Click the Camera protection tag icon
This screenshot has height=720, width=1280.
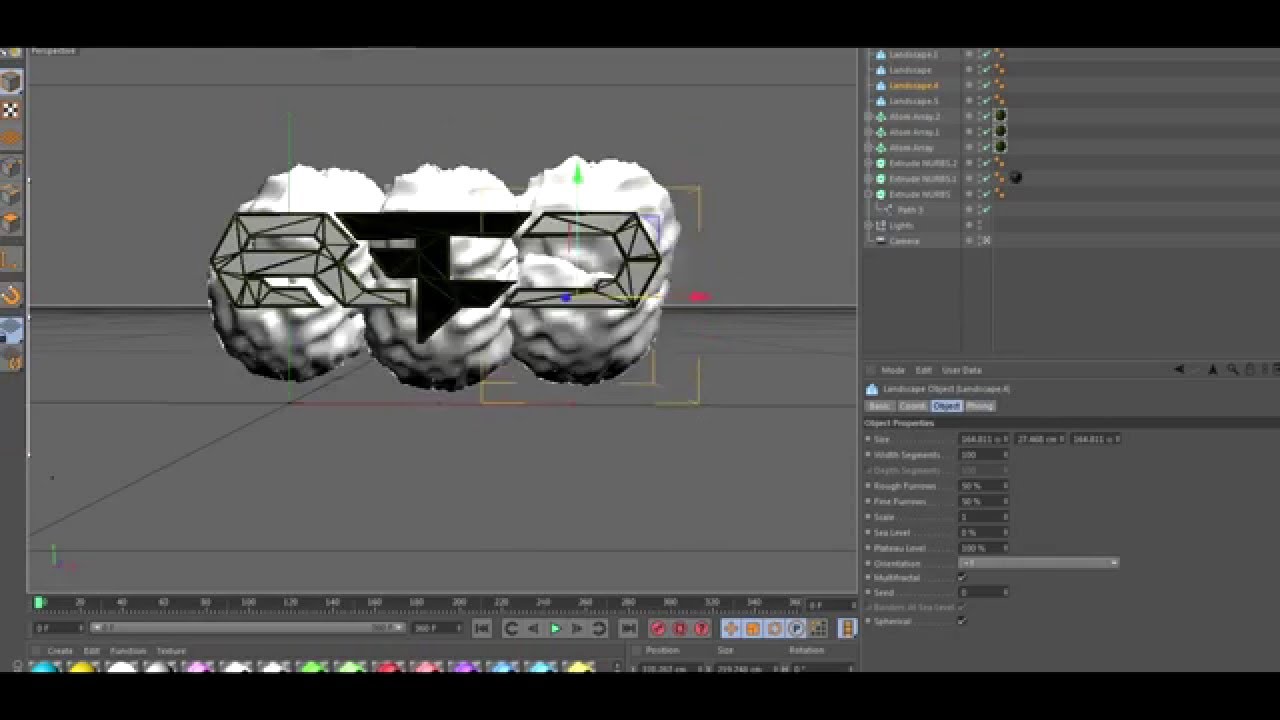pos(985,241)
